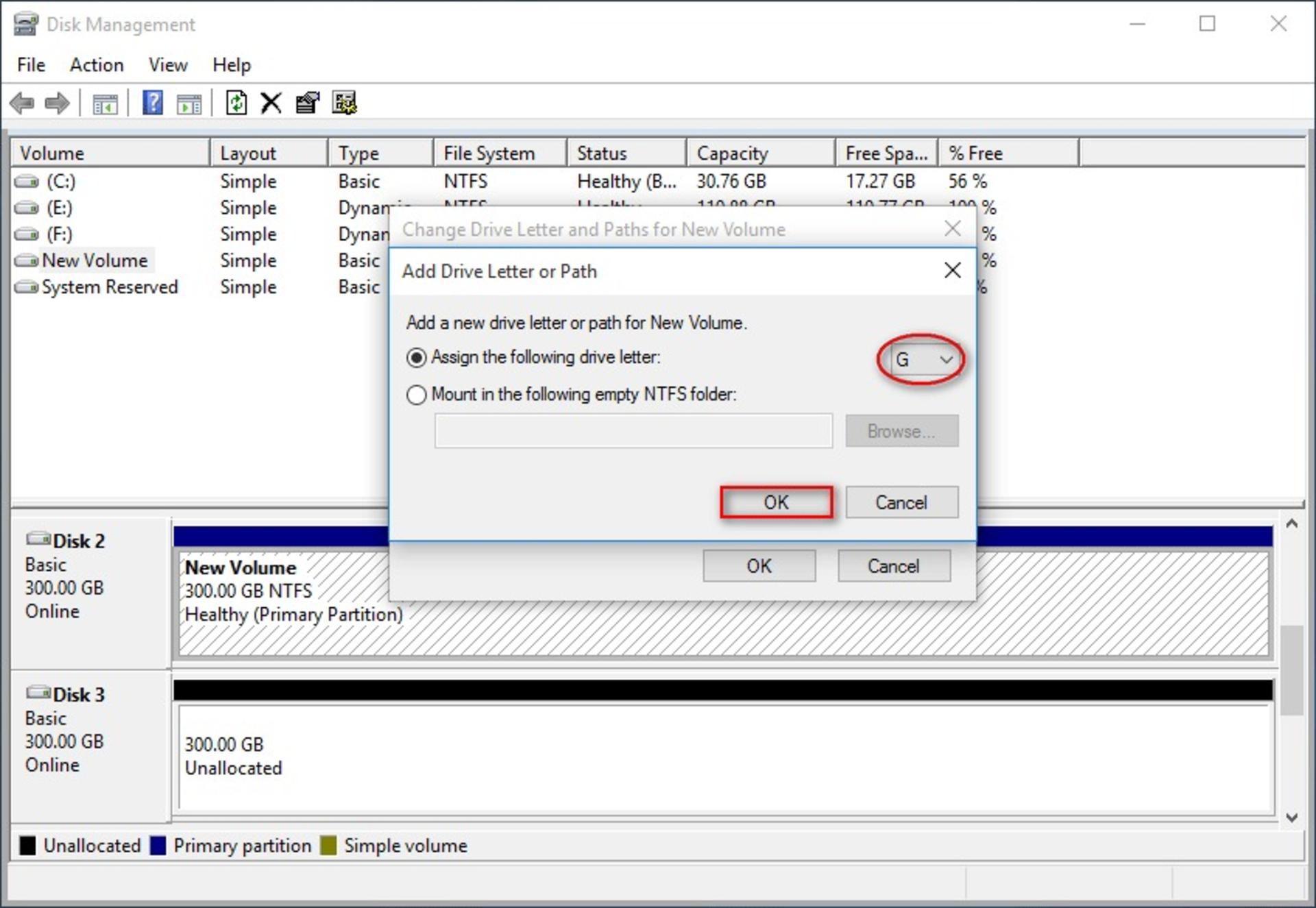Open the Help question-mark toolbar icon

152,103
